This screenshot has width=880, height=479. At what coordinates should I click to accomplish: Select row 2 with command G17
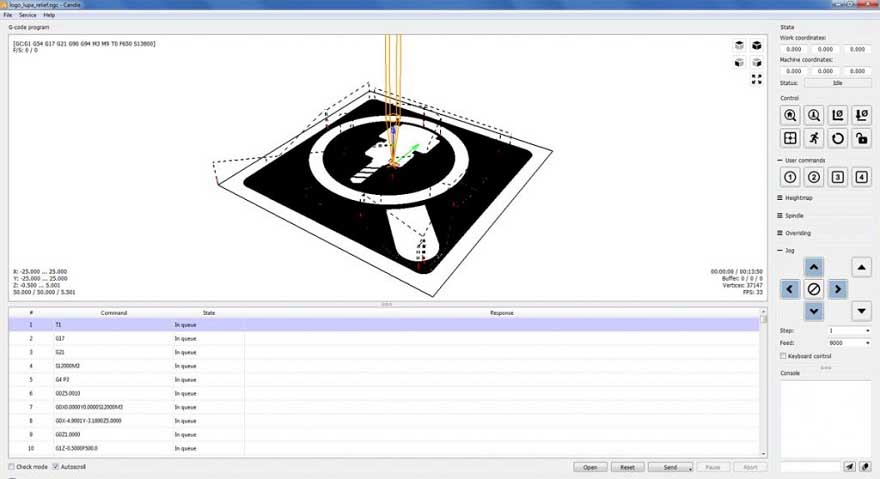(383, 339)
